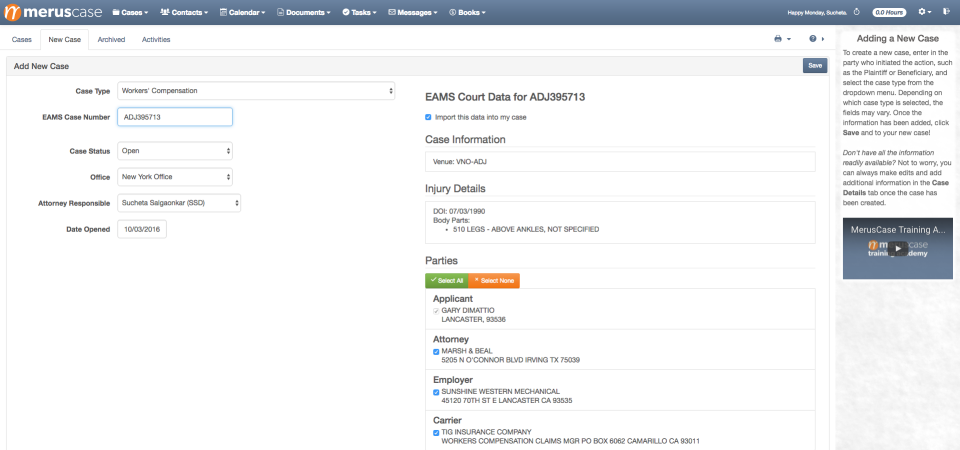Click the logout door icon

[946, 12]
